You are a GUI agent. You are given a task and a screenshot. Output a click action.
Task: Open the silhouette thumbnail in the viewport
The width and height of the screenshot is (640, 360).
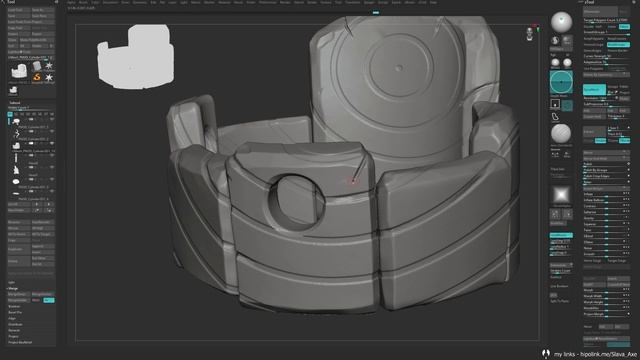pos(135,57)
